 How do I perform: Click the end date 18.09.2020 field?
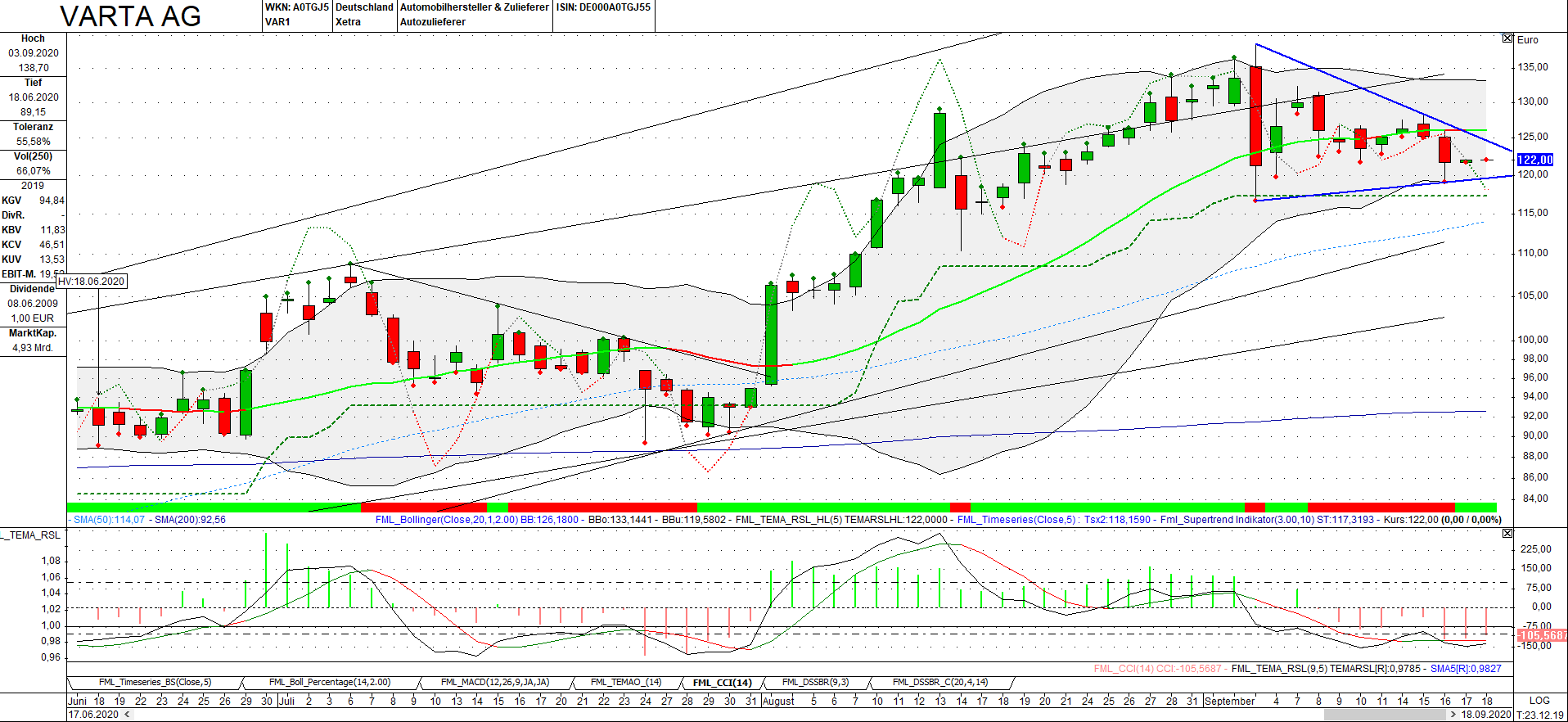click(1486, 715)
